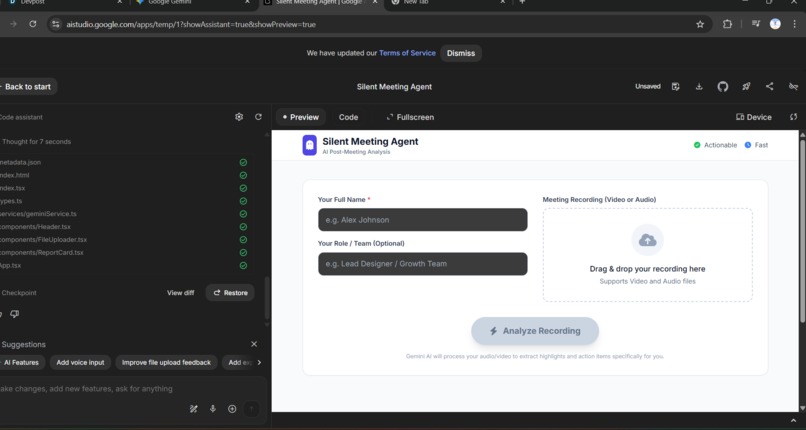Image resolution: width=806 pixels, height=430 pixels.
Task: Open the Terms of Service link
Action: [x=407, y=53]
